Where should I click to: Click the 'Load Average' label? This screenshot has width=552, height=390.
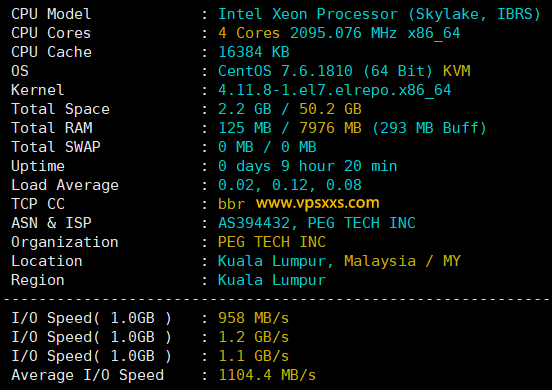point(65,185)
